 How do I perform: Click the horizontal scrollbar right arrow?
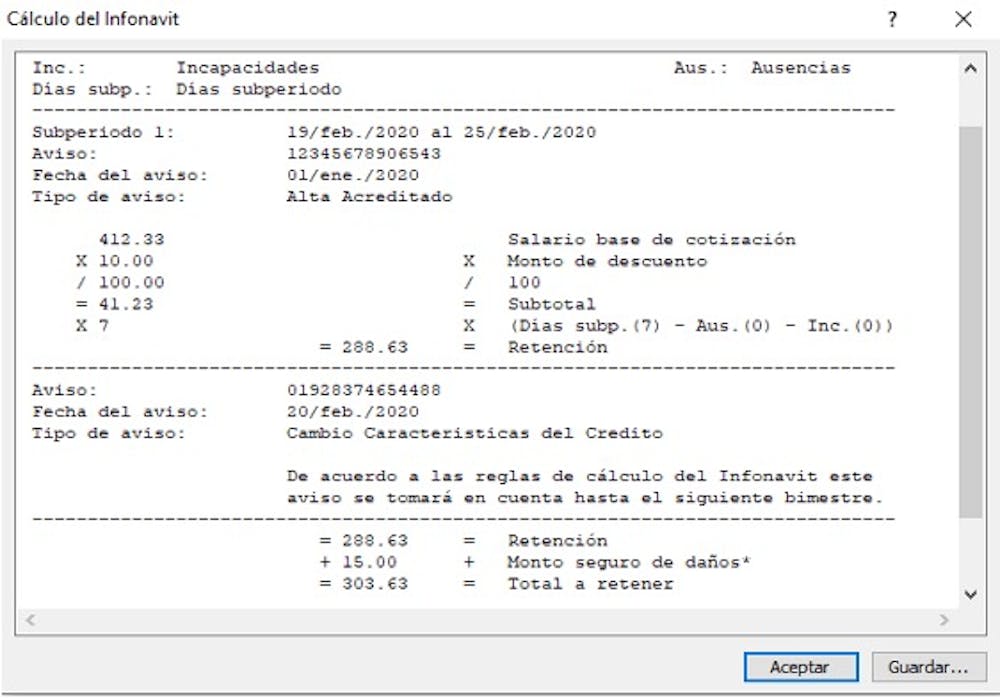tap(944, 620)
